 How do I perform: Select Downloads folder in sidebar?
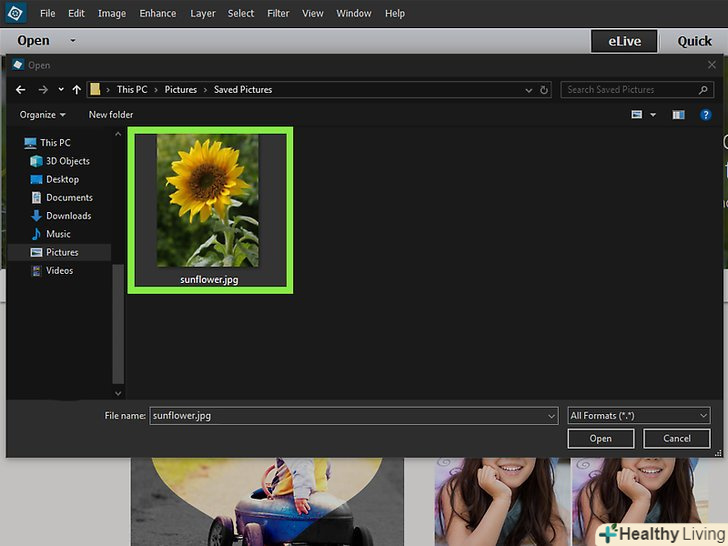pyautogui.click(x=68, y=216)
